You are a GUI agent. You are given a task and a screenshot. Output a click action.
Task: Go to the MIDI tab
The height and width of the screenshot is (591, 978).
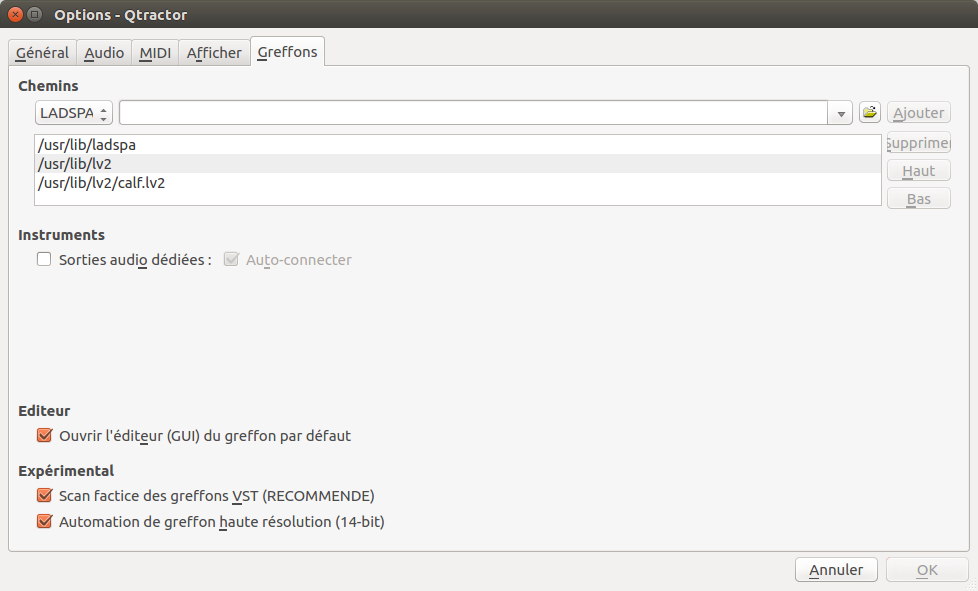tap(155, 53)
